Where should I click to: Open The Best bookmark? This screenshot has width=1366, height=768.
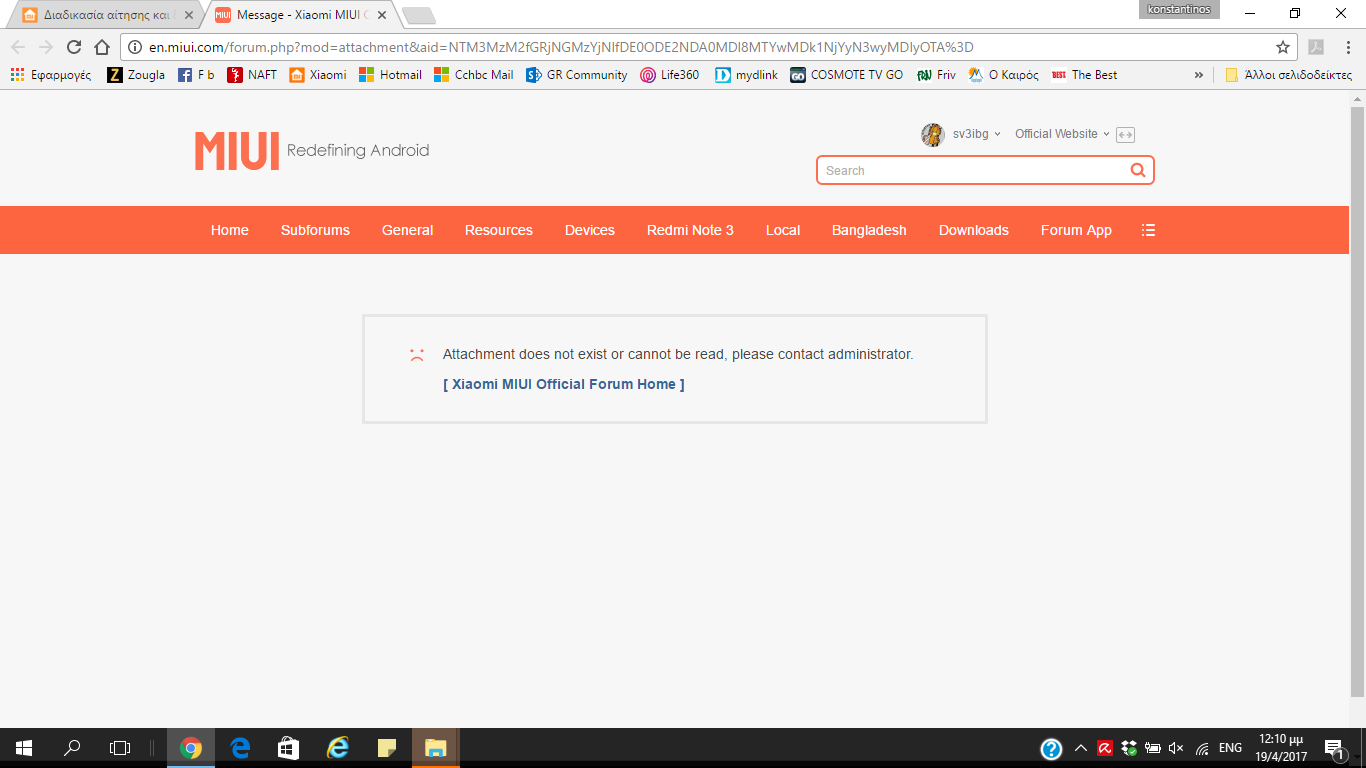1084,75
